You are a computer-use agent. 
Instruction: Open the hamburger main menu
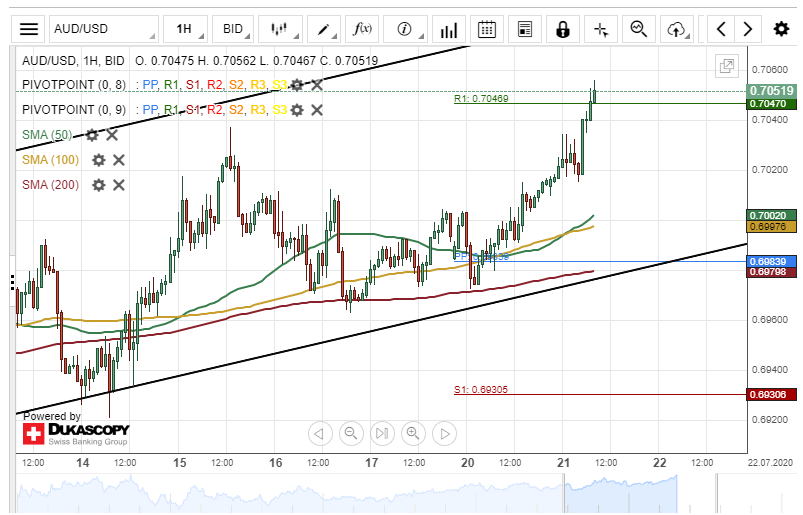click(30, 29)
